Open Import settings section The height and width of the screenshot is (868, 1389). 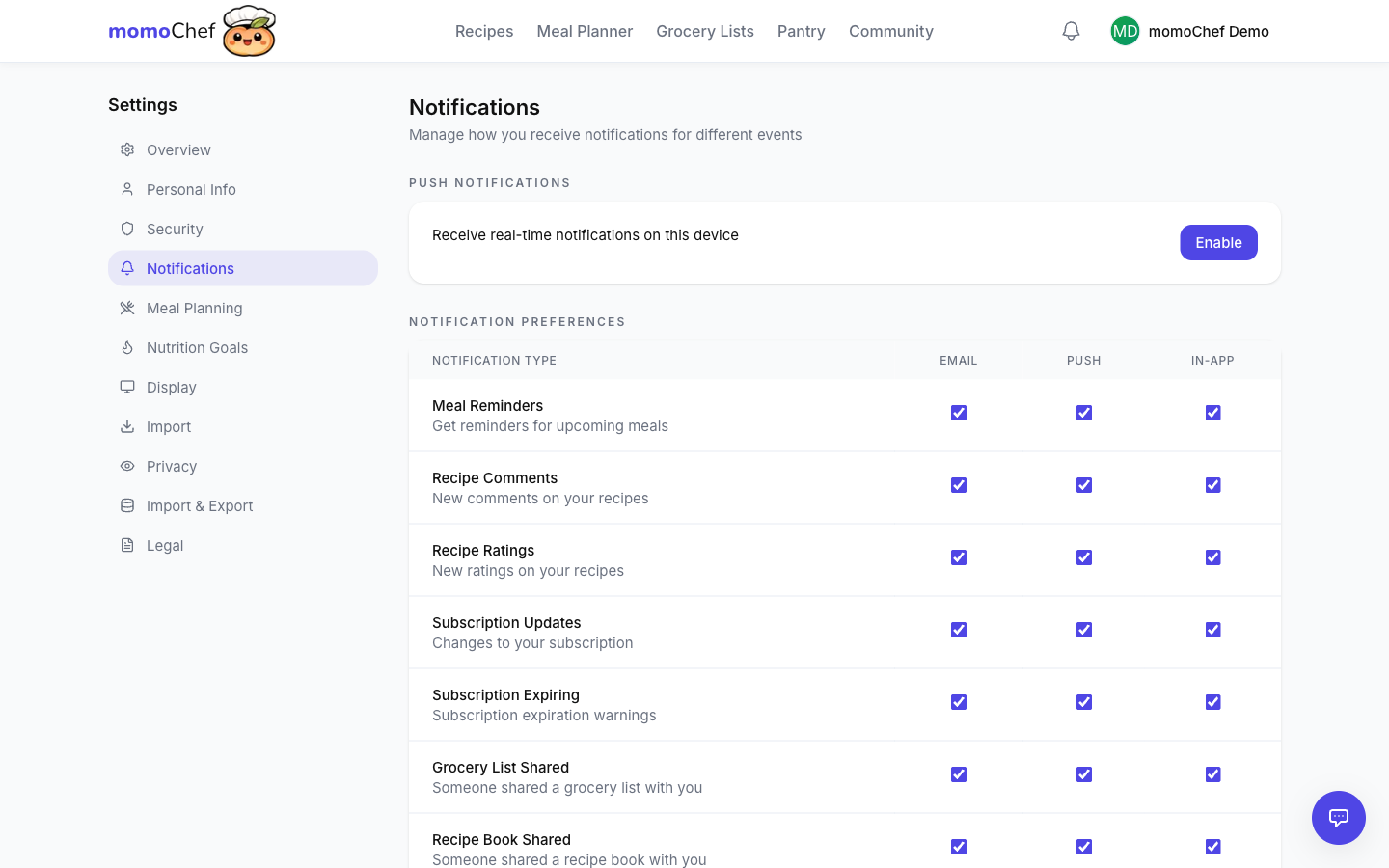pos(243,426)
